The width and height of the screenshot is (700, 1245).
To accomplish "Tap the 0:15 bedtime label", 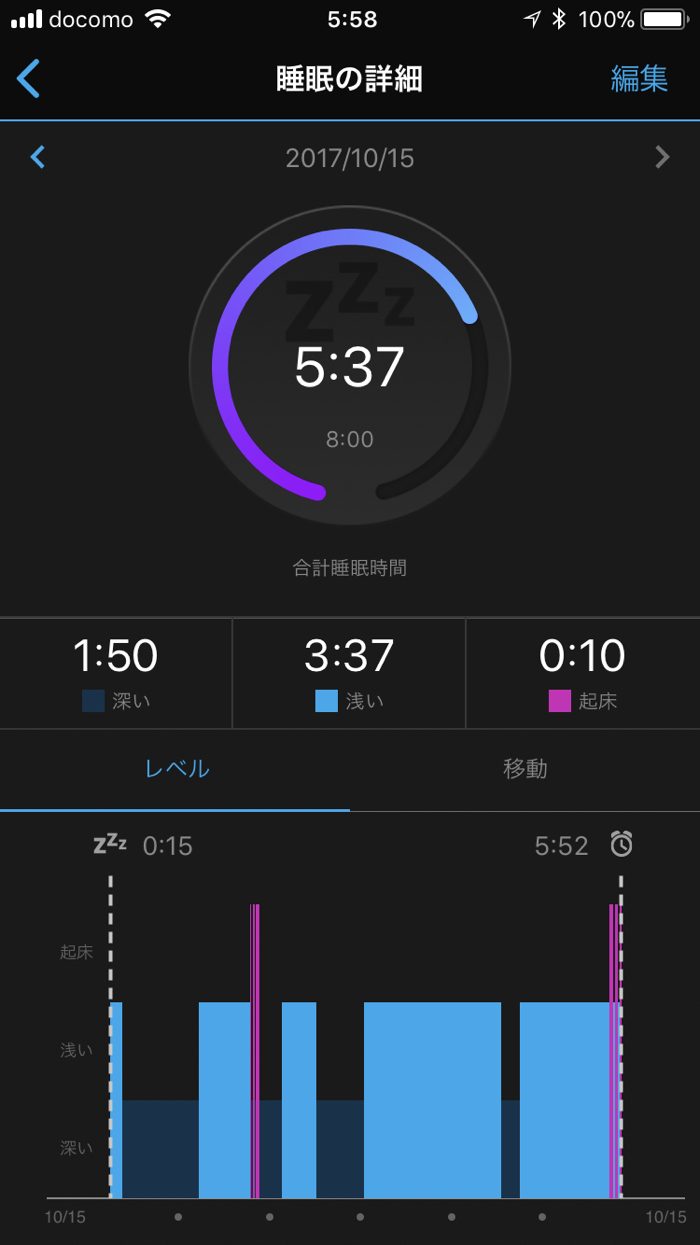I will point(168,846).
